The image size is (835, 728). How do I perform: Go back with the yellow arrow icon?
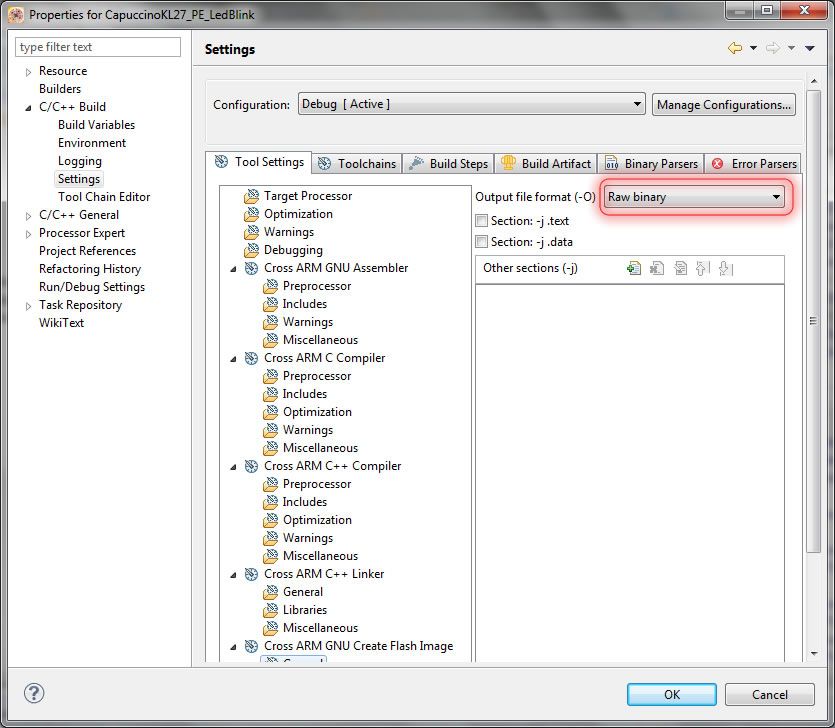735,48
